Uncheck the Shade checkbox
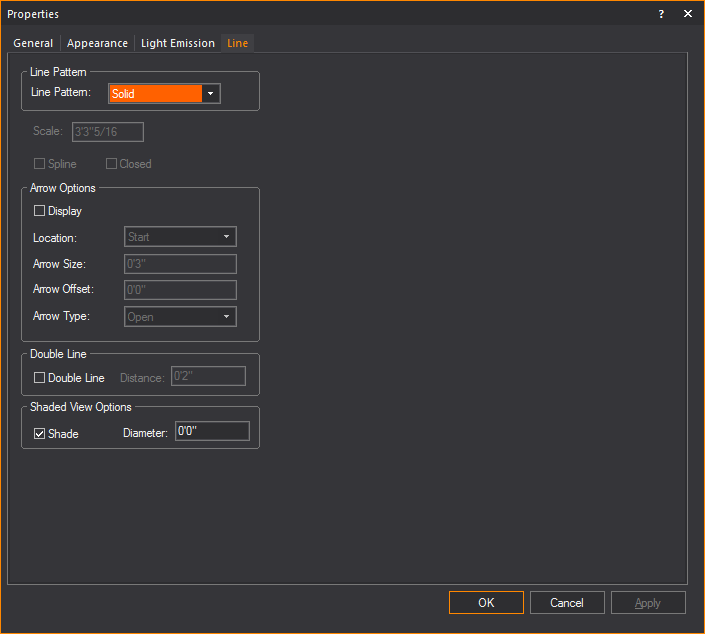705x634 pixels. click(40, 434)
